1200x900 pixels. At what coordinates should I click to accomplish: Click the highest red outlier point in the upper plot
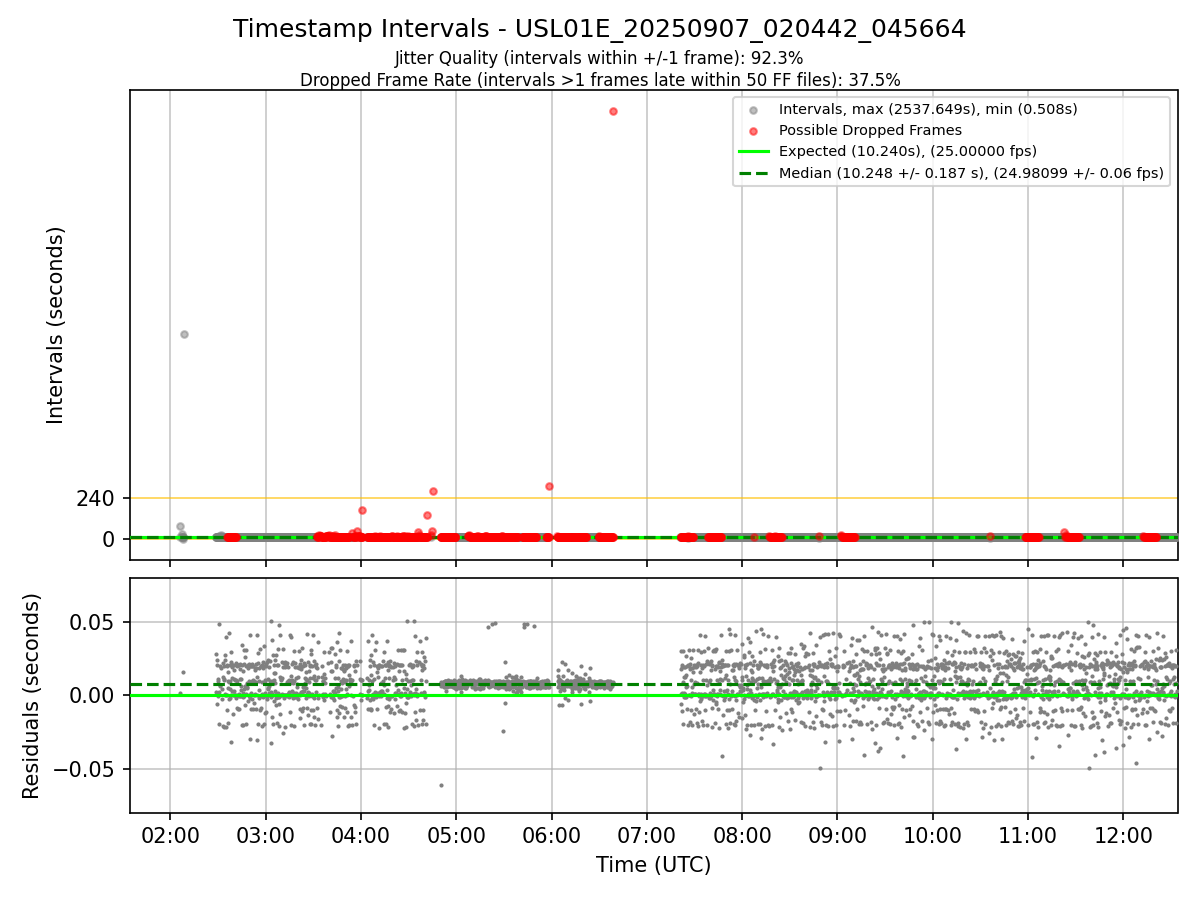613,111
